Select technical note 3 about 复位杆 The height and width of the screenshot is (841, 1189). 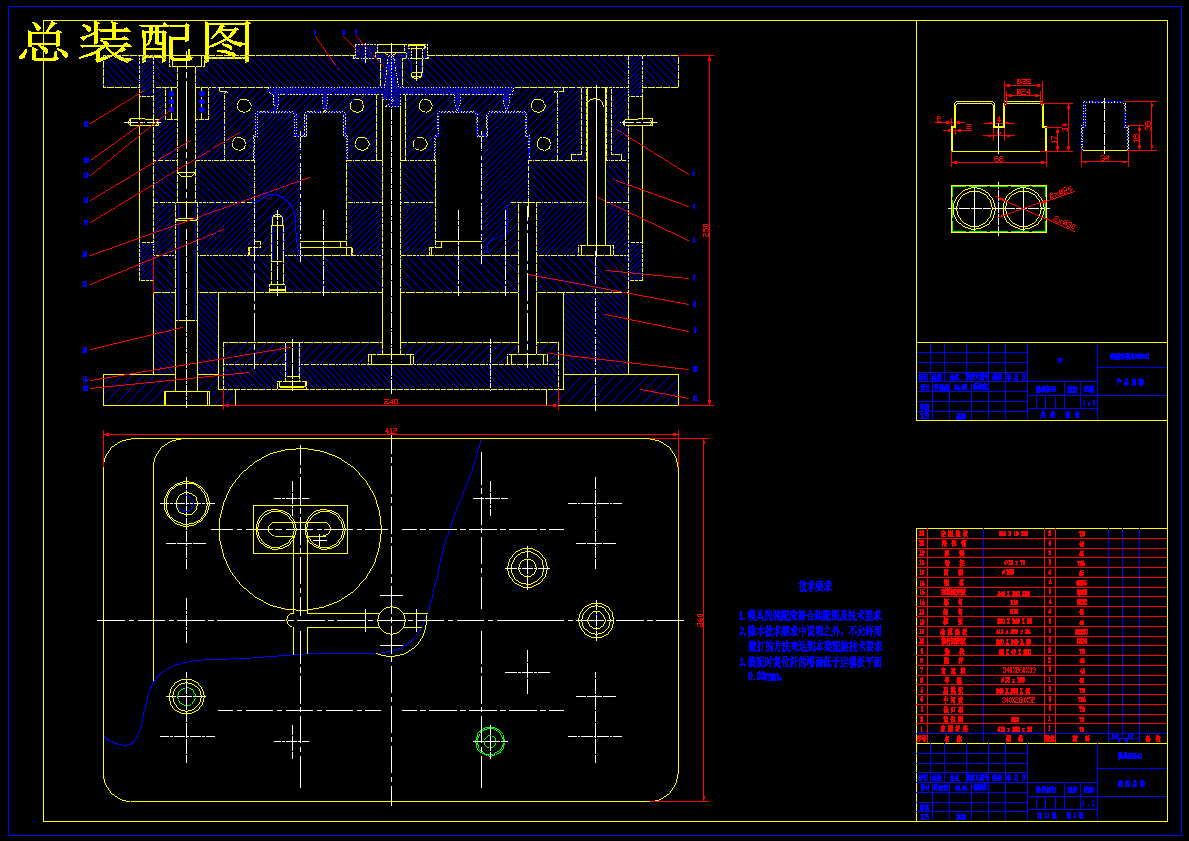(x=811, y=661)
